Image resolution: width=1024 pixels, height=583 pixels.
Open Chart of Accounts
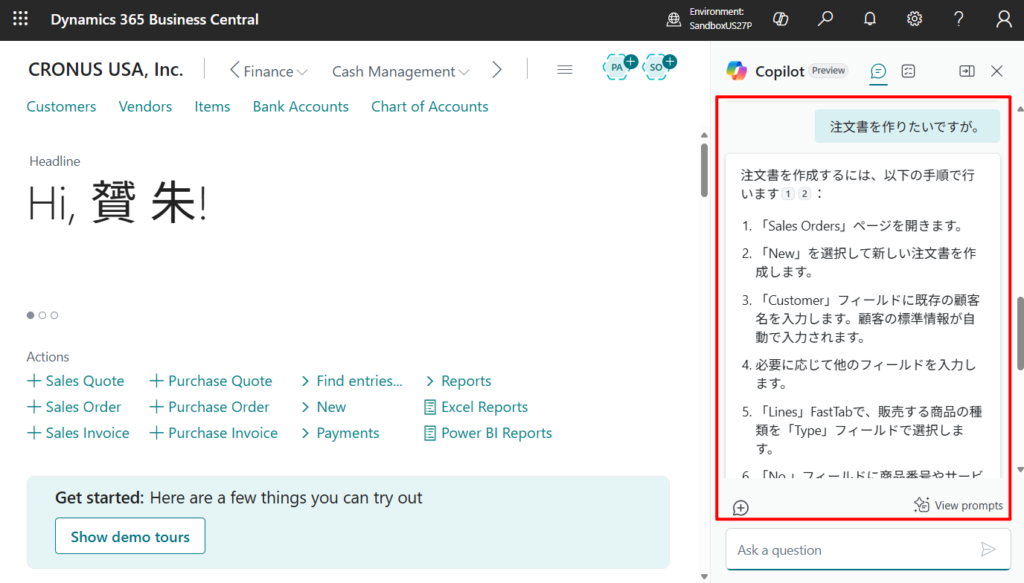point(429,107)
